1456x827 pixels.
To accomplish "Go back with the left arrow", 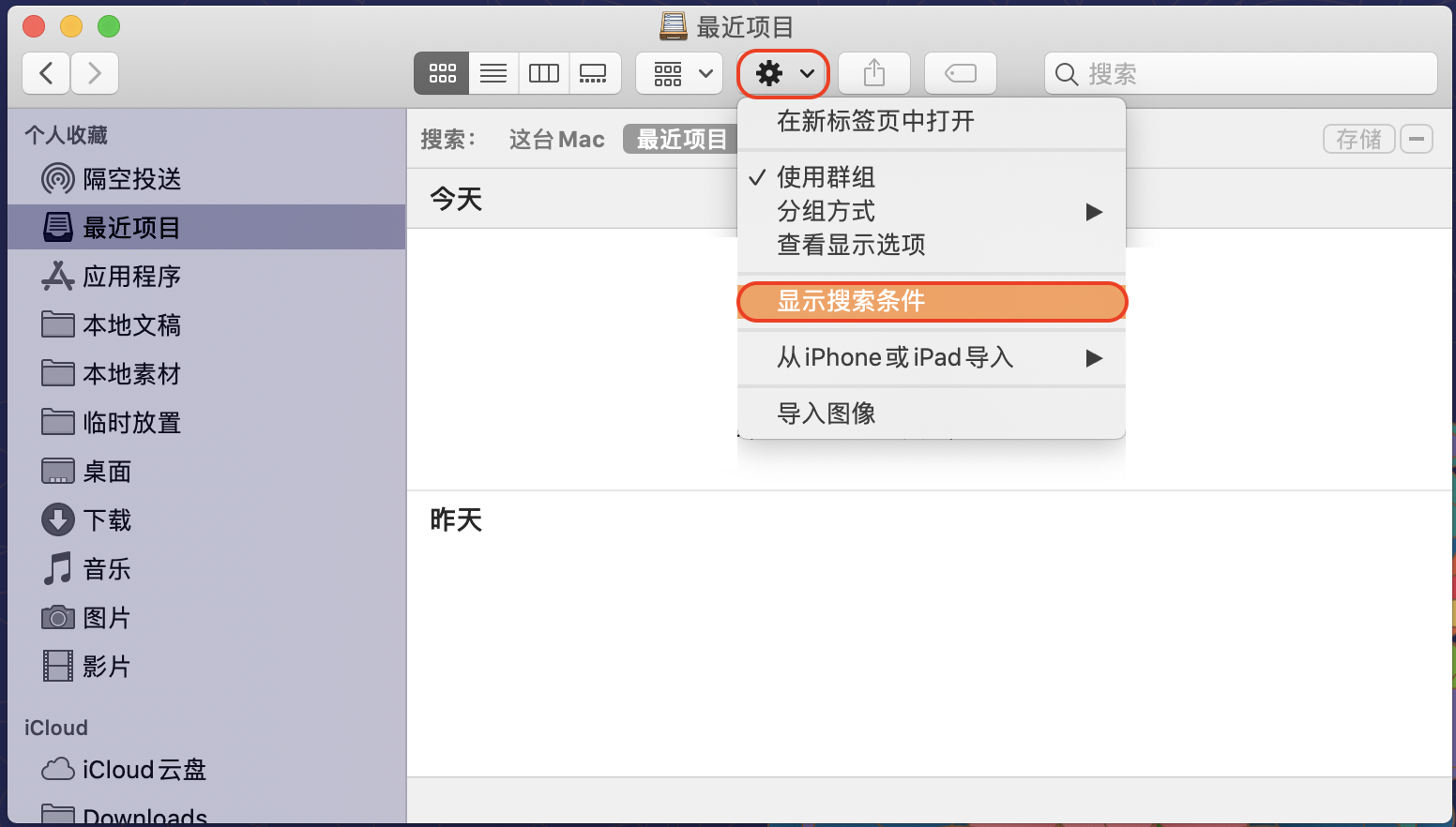I will tap(46, 73).
